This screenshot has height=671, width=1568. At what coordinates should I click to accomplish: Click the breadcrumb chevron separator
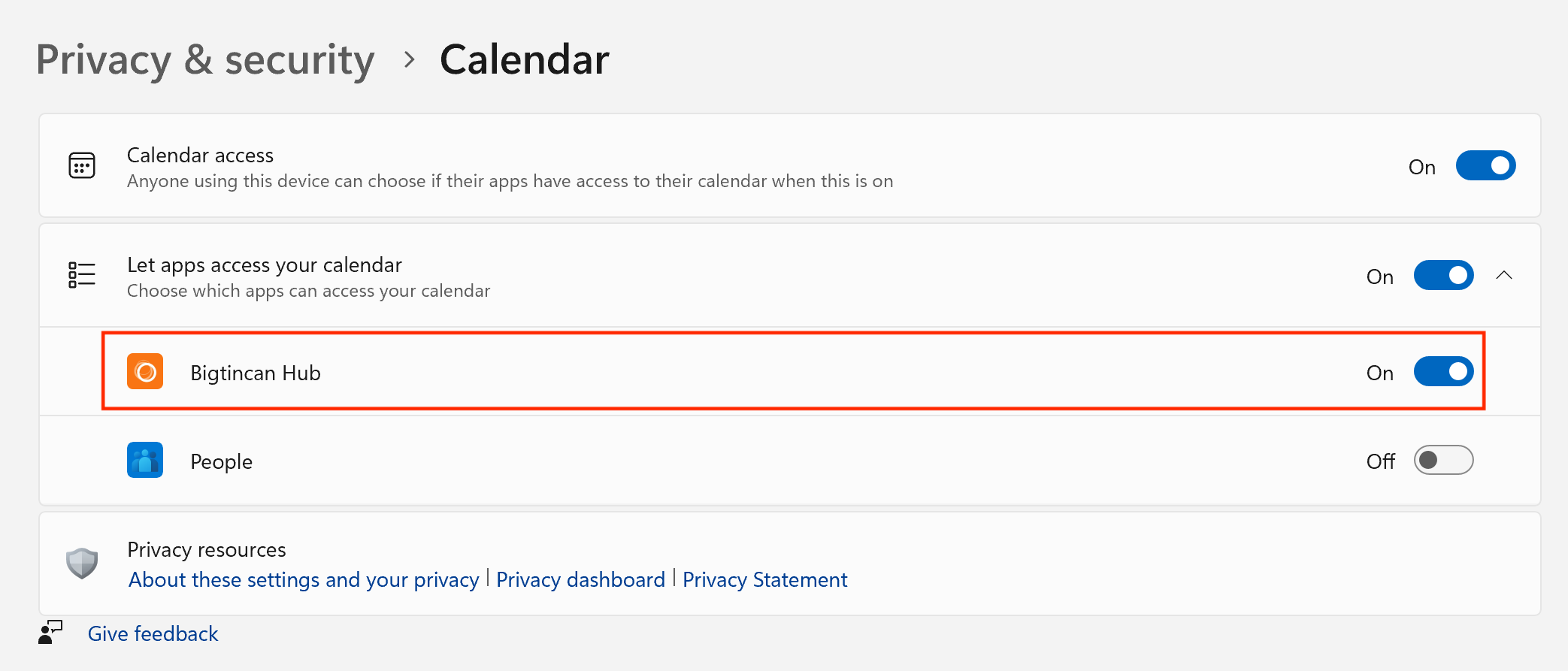click(x=409, y=60)
